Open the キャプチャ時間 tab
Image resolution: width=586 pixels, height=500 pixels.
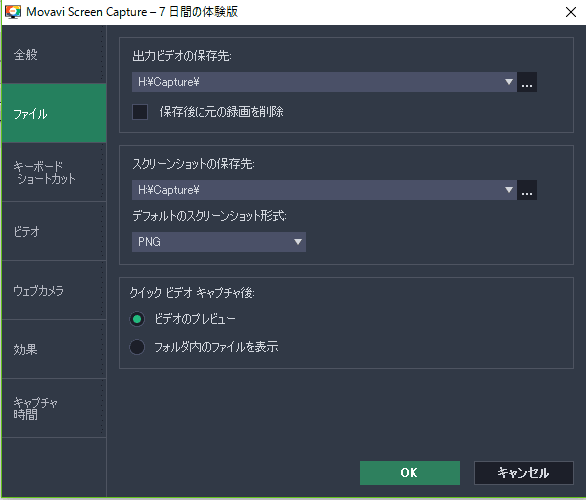click(54, 408)
